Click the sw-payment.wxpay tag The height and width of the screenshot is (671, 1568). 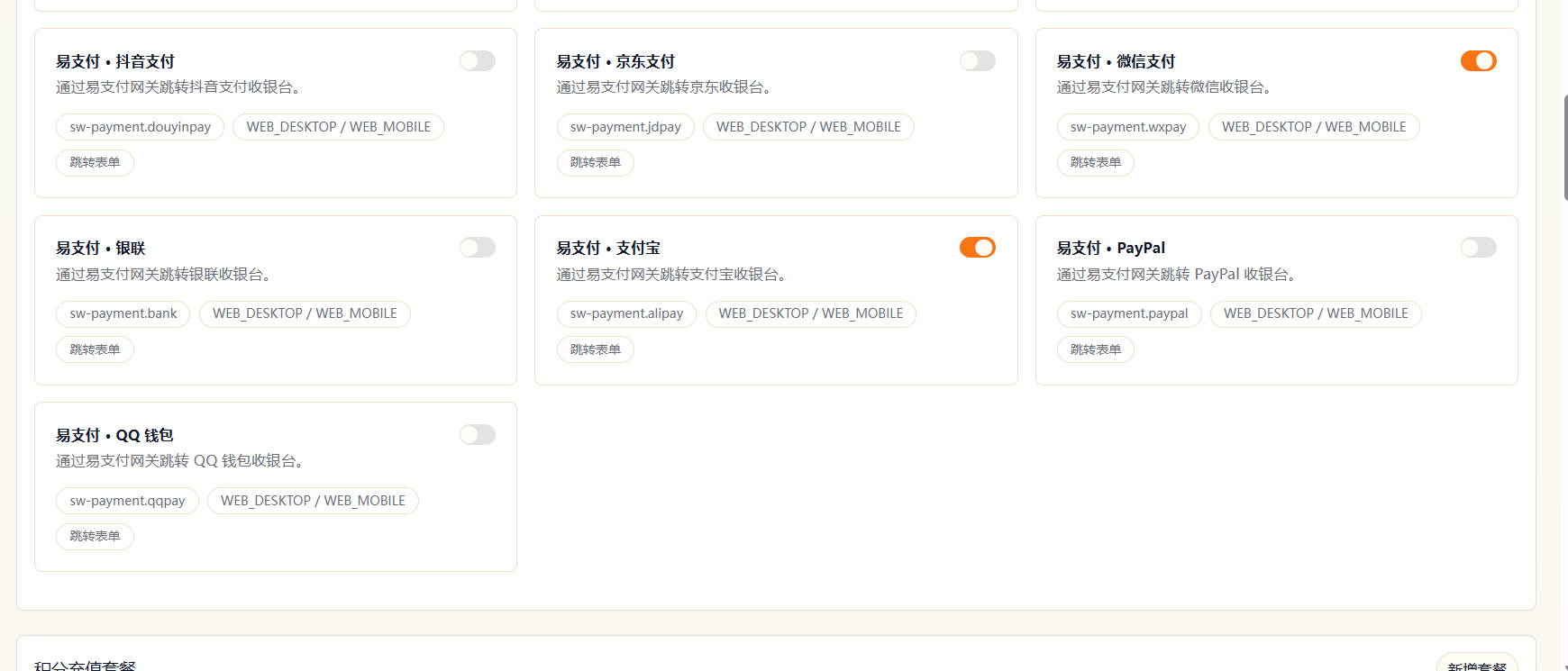(1128, 127)
